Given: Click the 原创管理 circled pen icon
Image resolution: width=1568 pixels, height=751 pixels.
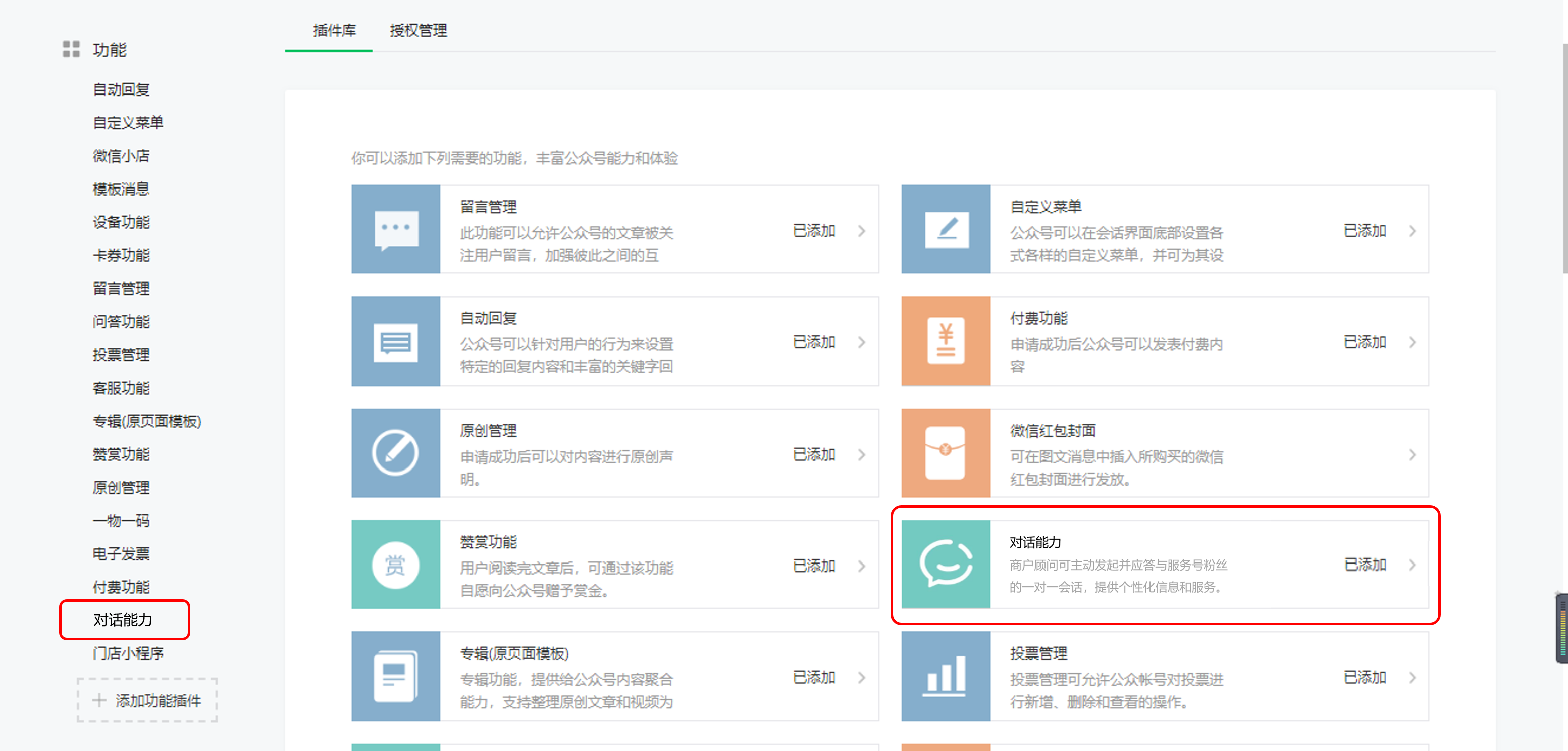Looking at the screenshot, I should coord(396,453).
